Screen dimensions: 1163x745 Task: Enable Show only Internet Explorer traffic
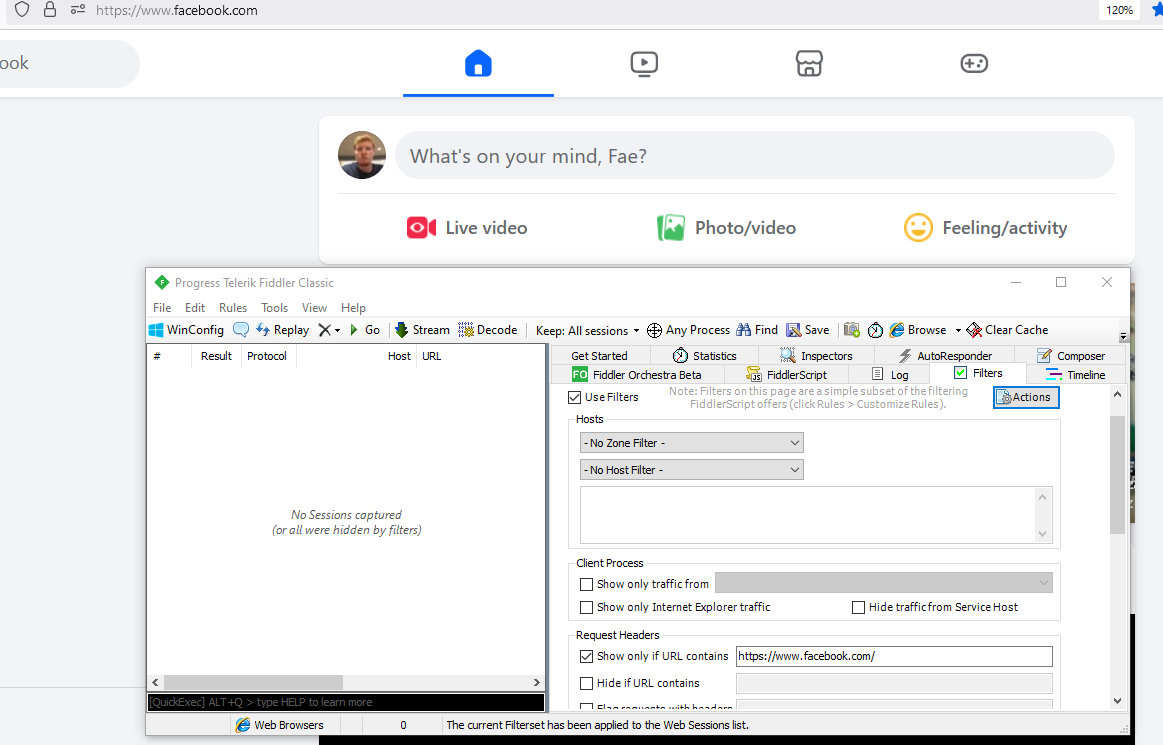click(587, 607)
